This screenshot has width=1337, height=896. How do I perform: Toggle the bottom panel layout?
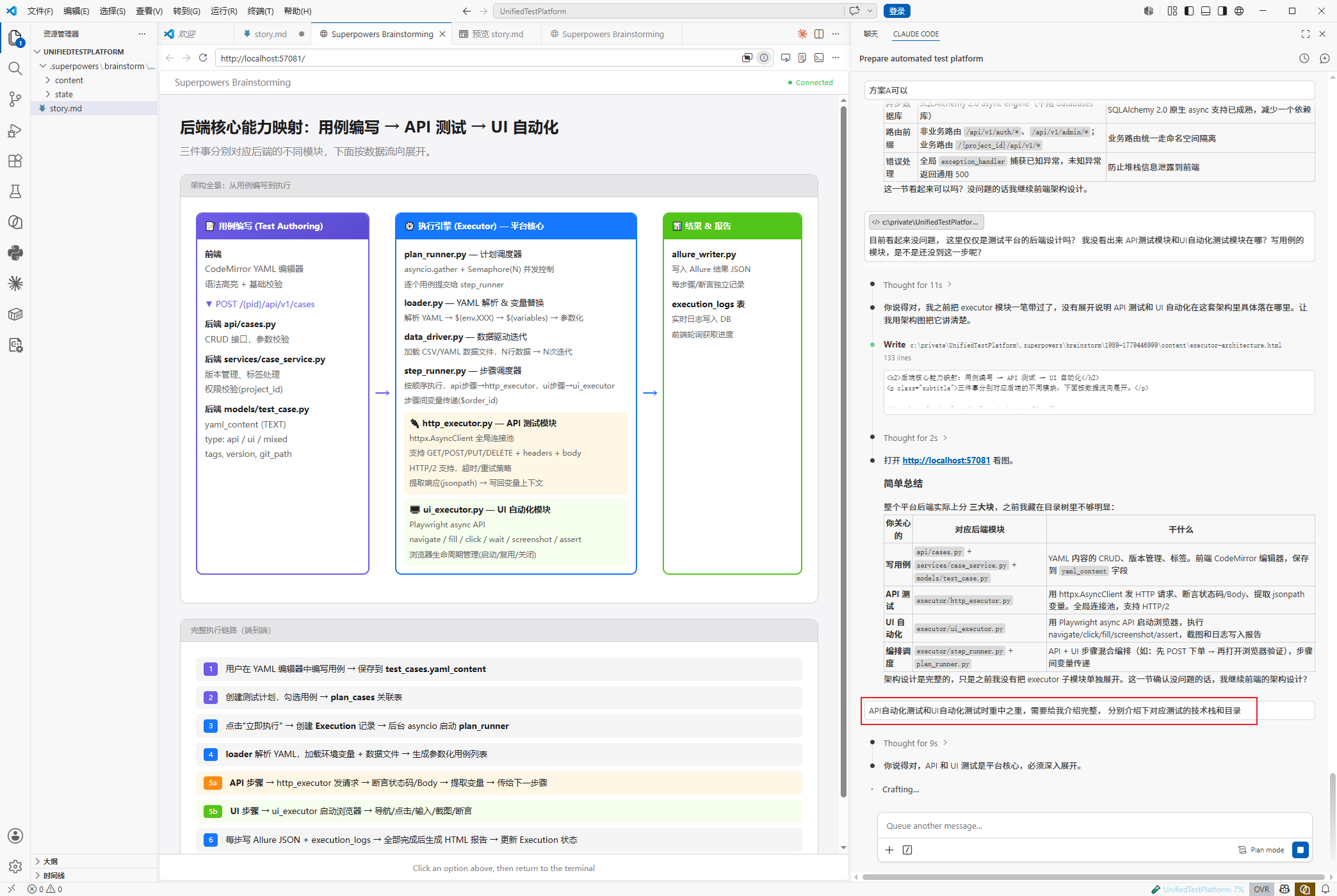[1206, 11]
